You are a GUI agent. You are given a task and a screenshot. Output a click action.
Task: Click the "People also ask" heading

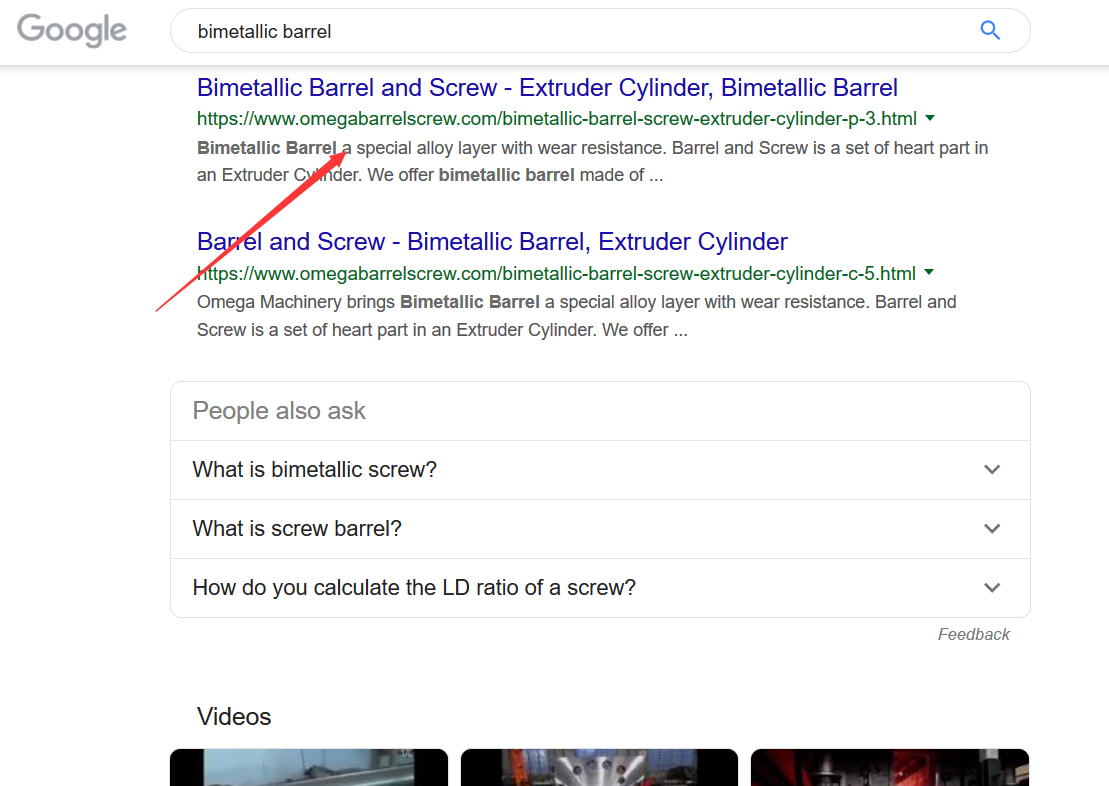[x=279, y=410]
